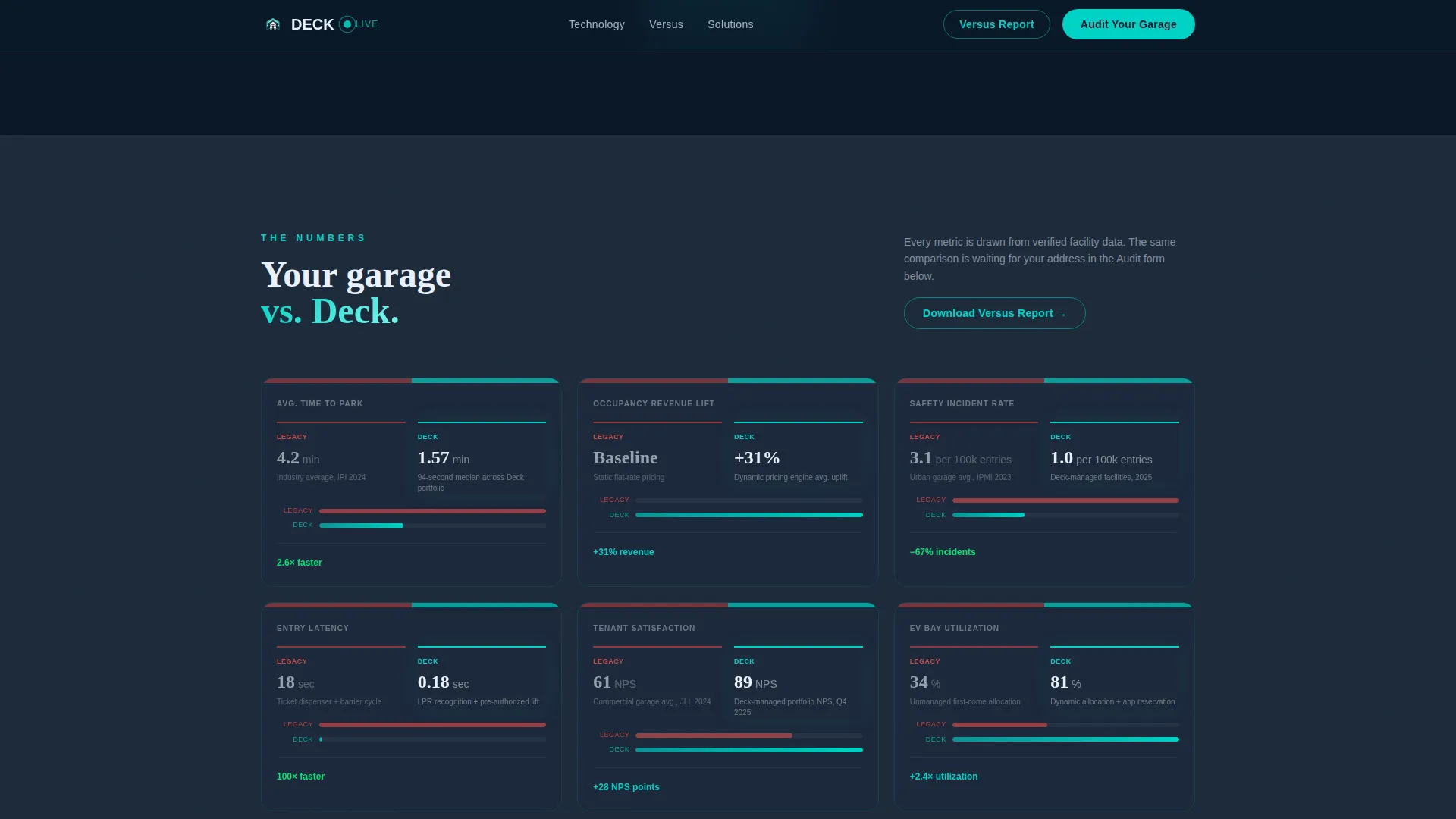This screenshot has height=819, width=1456.
Task: Click the Deck bar in Occupancy Revenue Lift
Action: click(749, 515)
